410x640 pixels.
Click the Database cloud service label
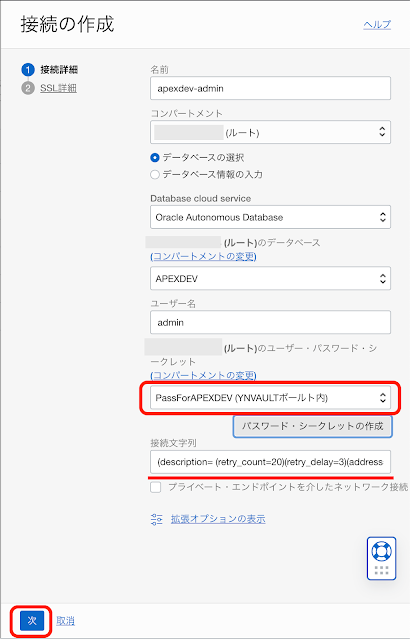tap(200, 199)
